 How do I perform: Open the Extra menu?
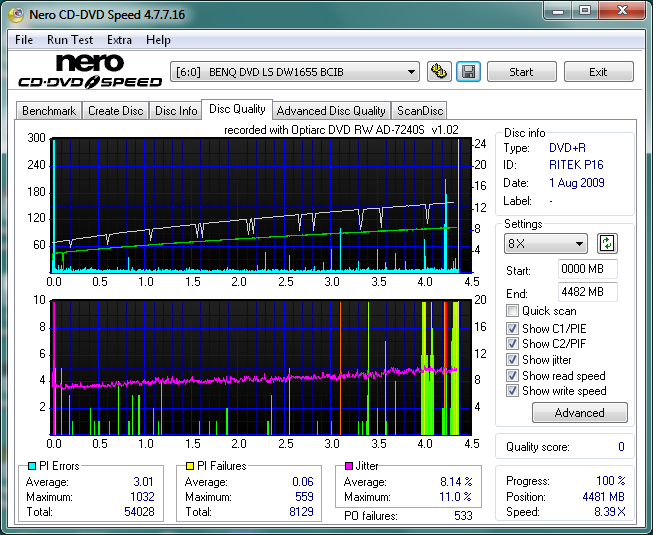(x=119, y=40)
